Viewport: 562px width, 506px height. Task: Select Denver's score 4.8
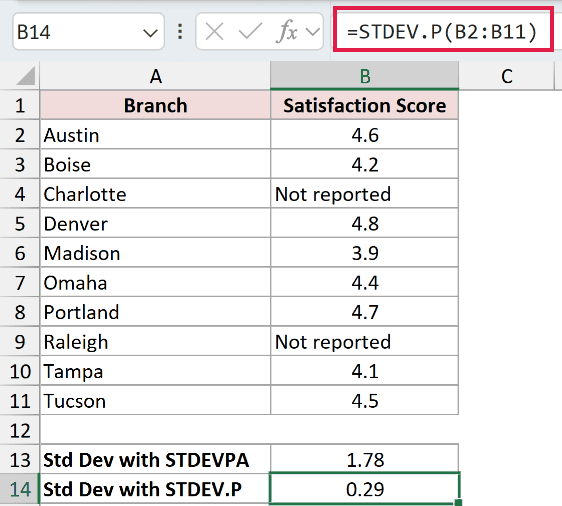pos(365,223)
